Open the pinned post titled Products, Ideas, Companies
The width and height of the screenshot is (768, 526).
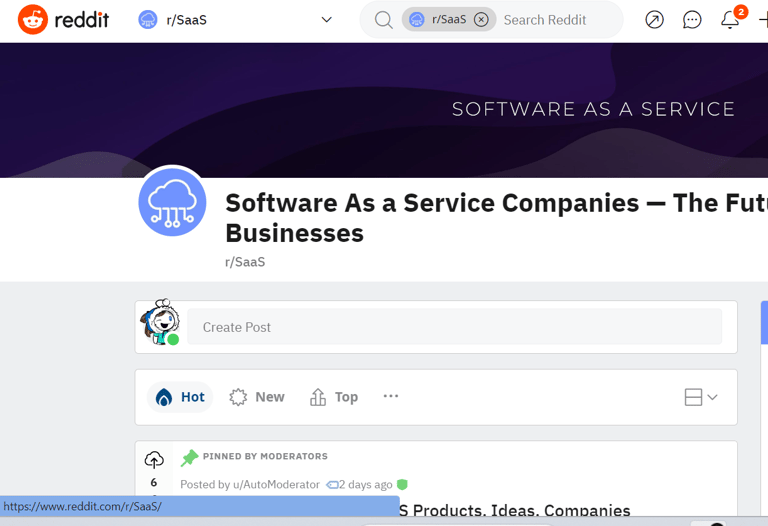click(514, 510)
